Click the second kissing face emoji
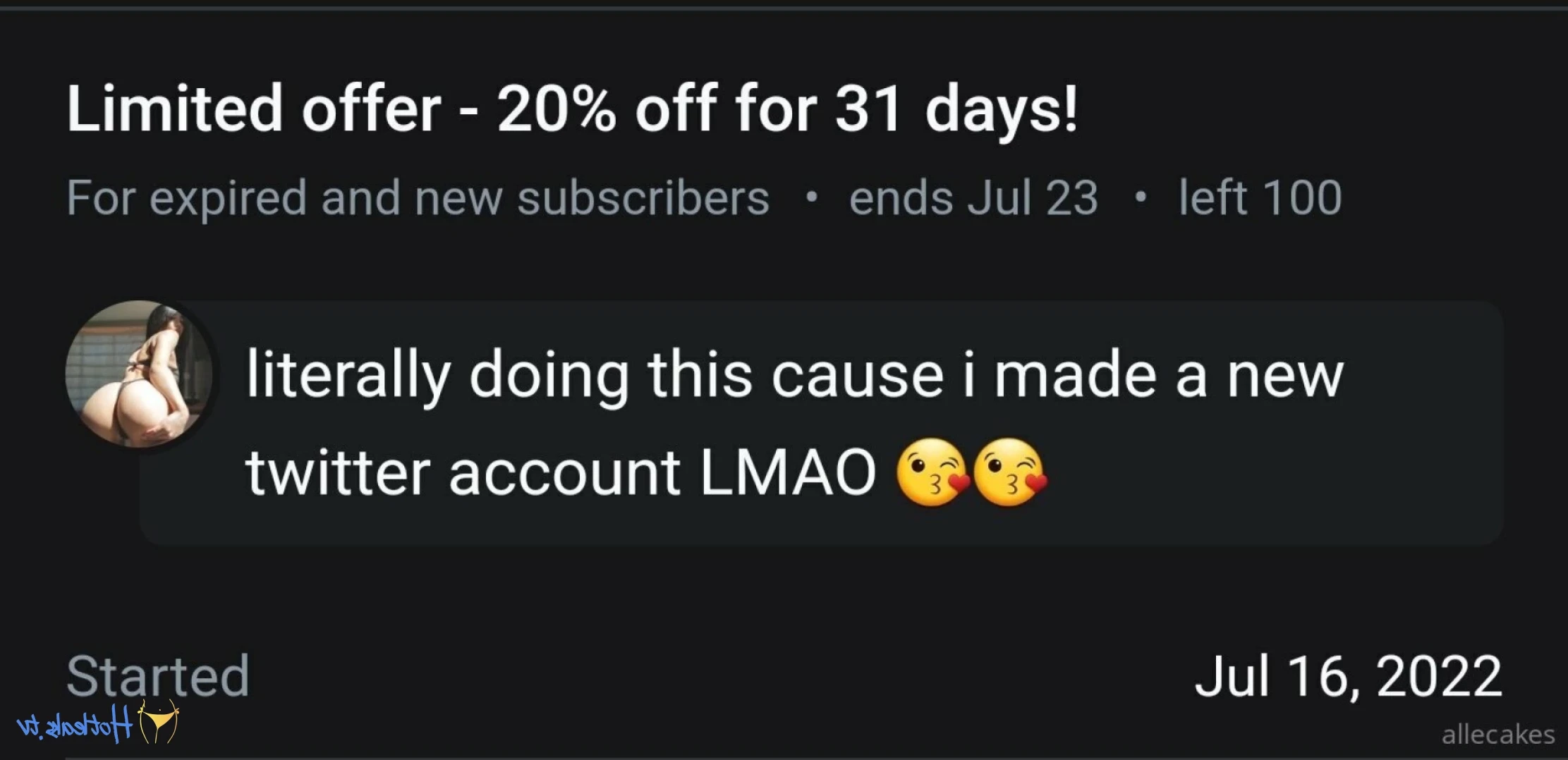 [x=1011, y=472]
